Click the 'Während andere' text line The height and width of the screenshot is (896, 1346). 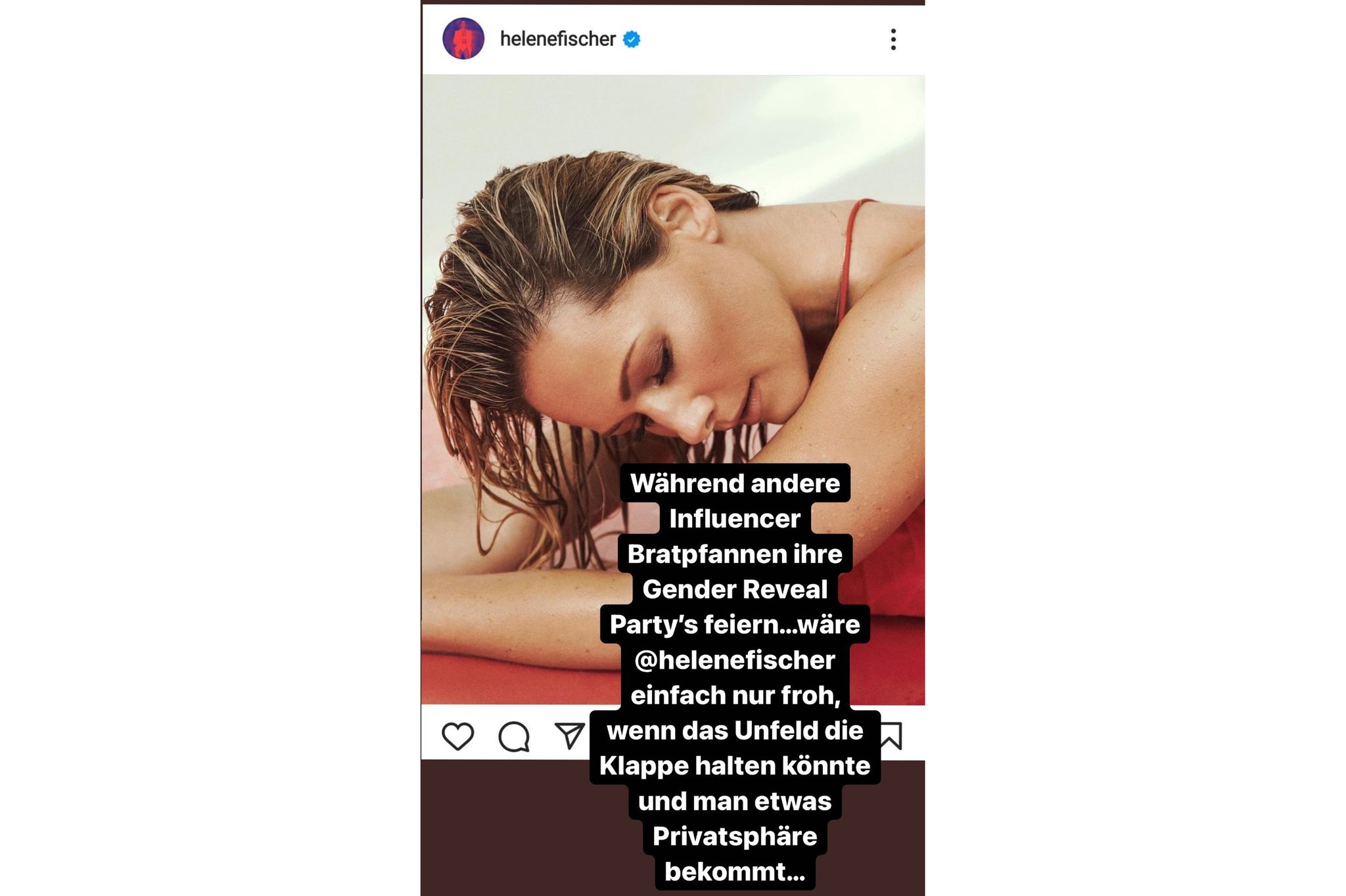tap(735, 483)
